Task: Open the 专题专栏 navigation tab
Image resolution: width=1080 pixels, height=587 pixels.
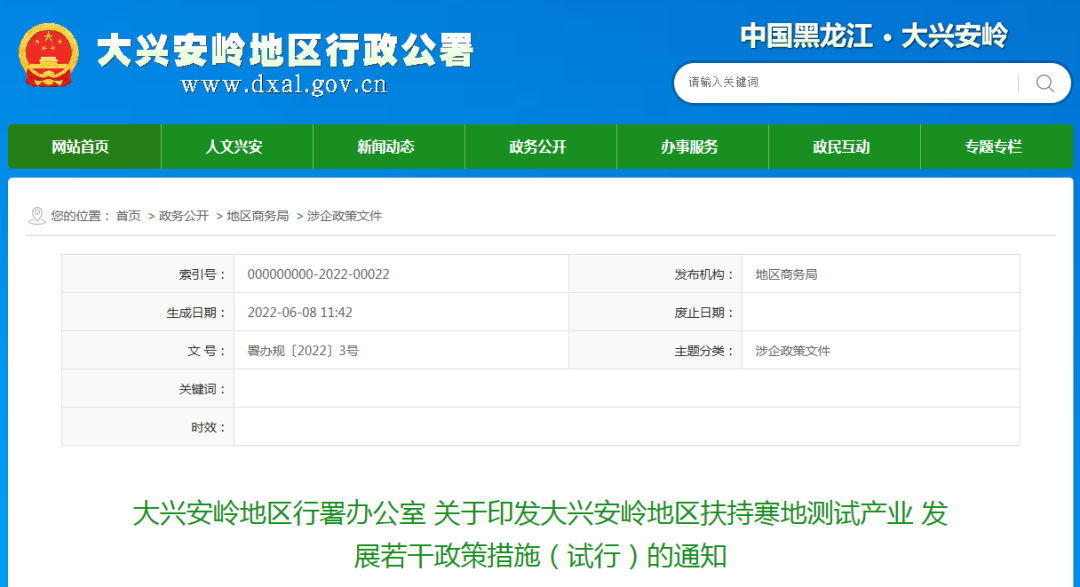Action: [x=997, y=146]
